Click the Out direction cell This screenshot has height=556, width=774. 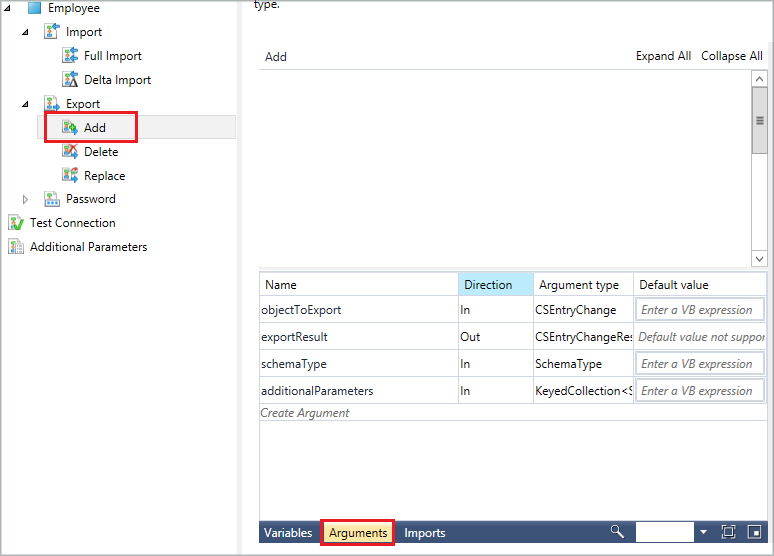point(496,337)
